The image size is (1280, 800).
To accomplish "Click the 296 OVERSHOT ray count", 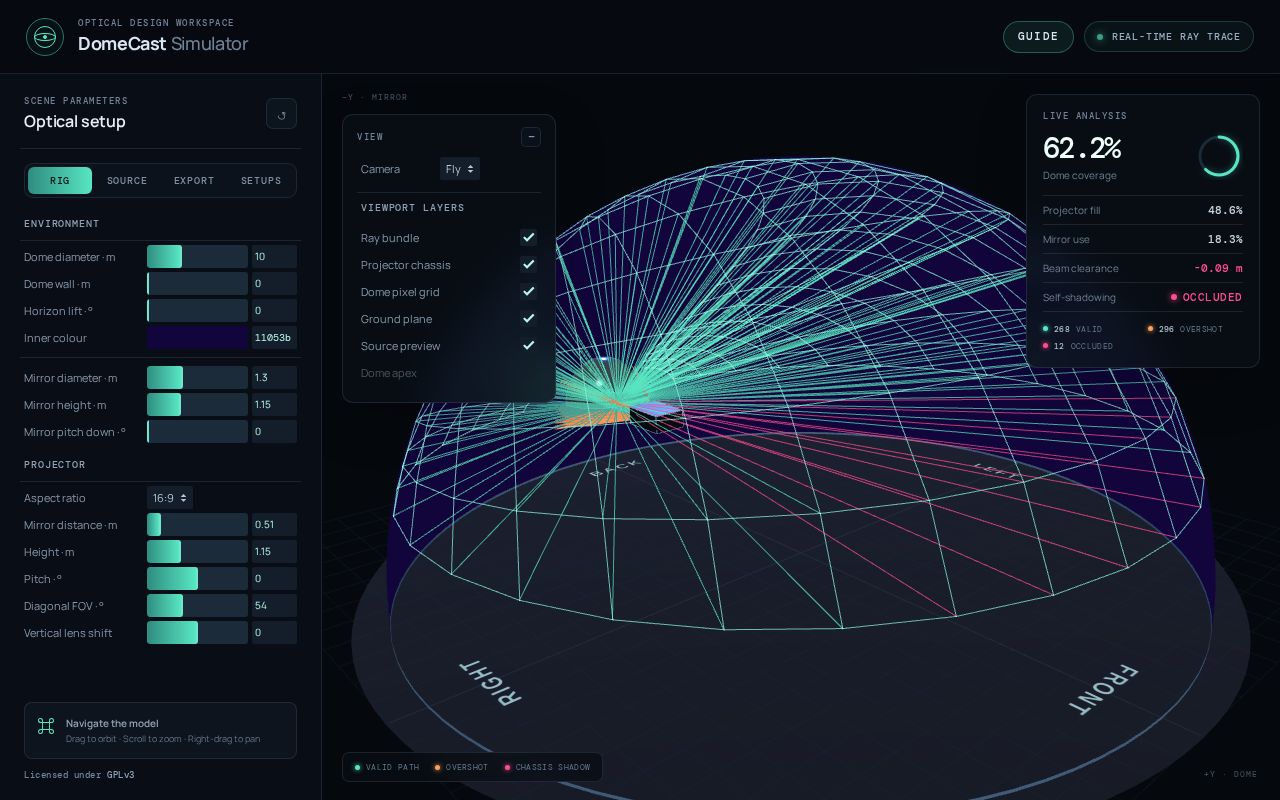I will (x=1185, y=329).
